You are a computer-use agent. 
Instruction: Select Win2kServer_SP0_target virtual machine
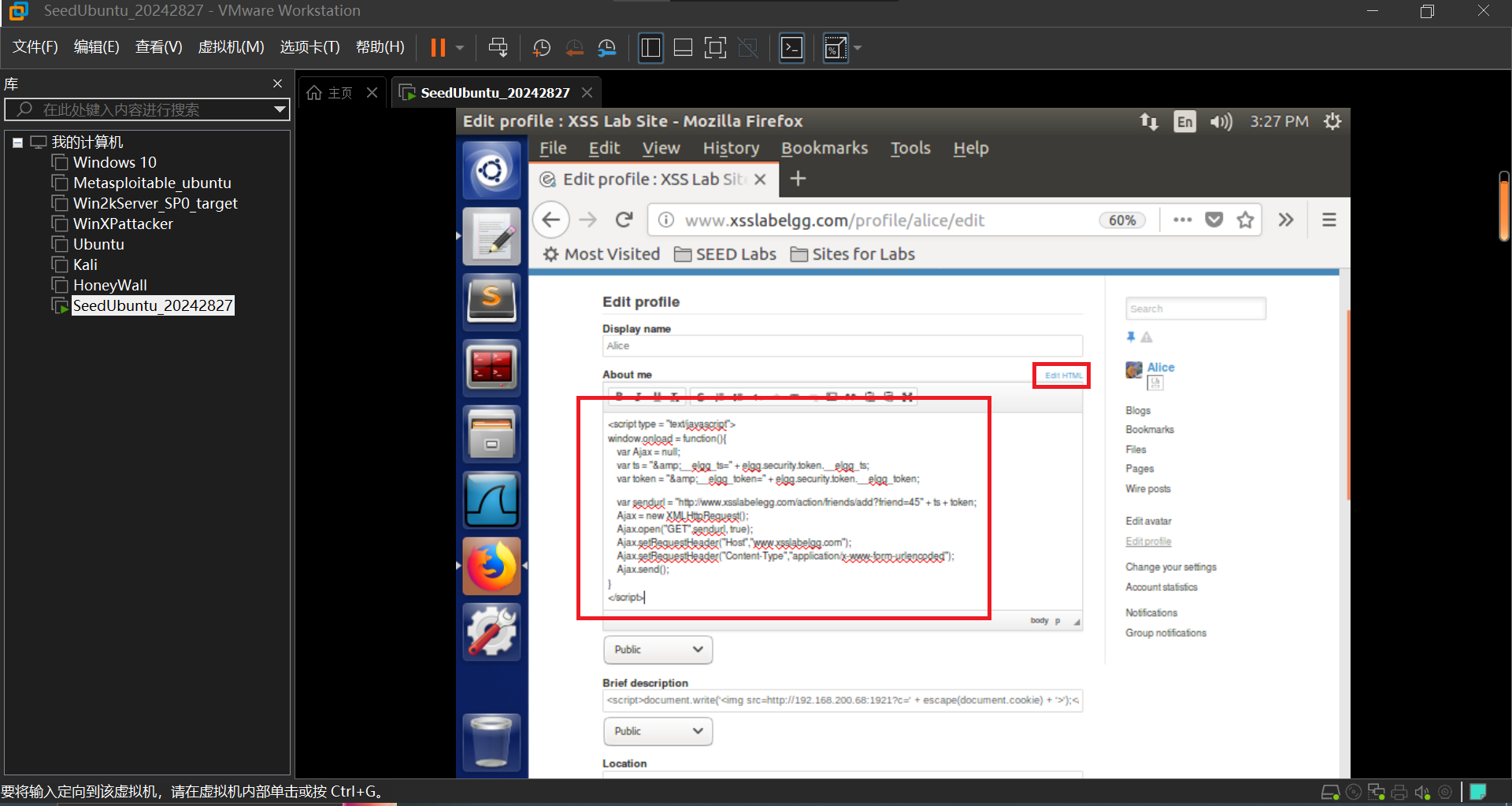tap(155, 203)
